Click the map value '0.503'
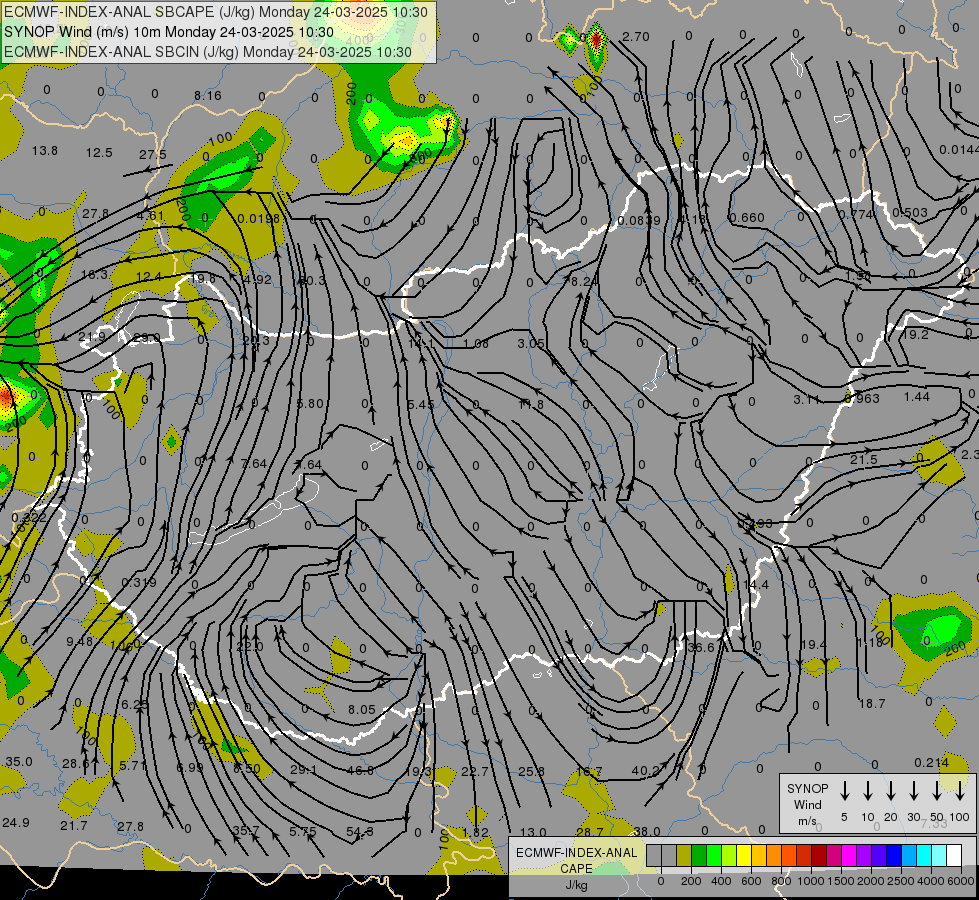Screen dimensions: 979x900 910,212
